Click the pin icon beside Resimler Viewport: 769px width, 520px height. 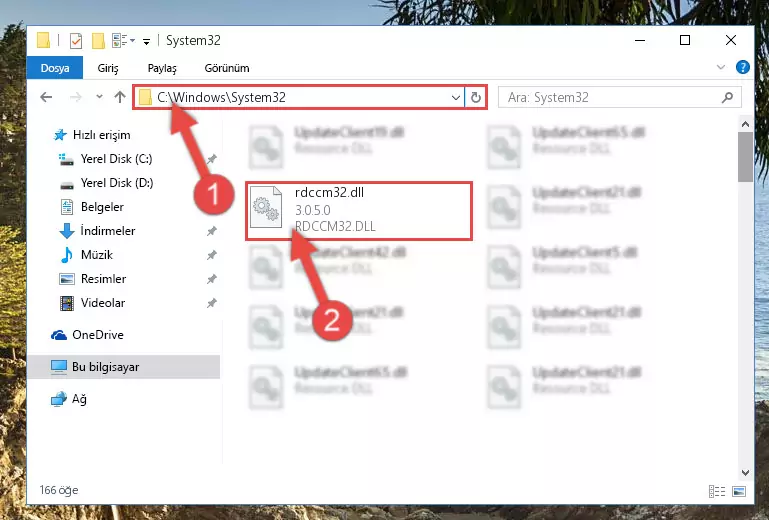tap(211, 279)
